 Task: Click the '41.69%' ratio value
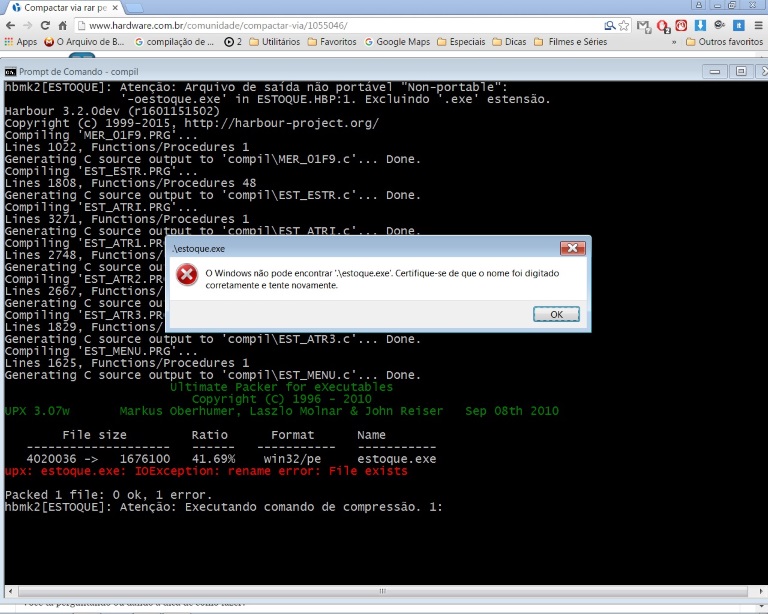[x=213, y=459]
